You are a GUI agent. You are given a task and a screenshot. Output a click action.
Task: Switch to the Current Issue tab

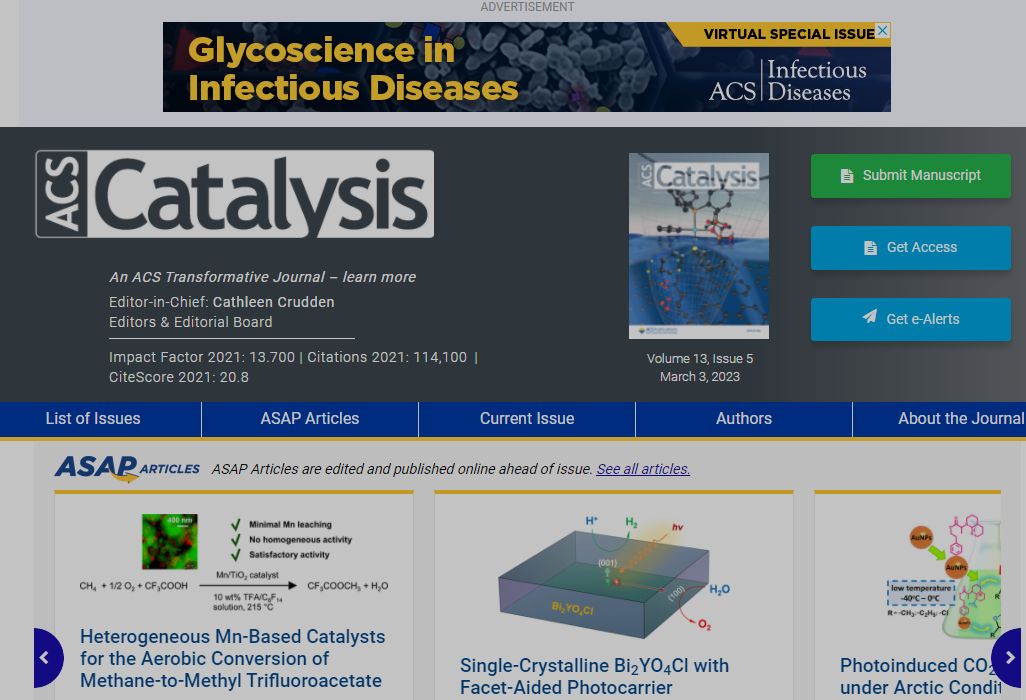click(x=527, y=419)
